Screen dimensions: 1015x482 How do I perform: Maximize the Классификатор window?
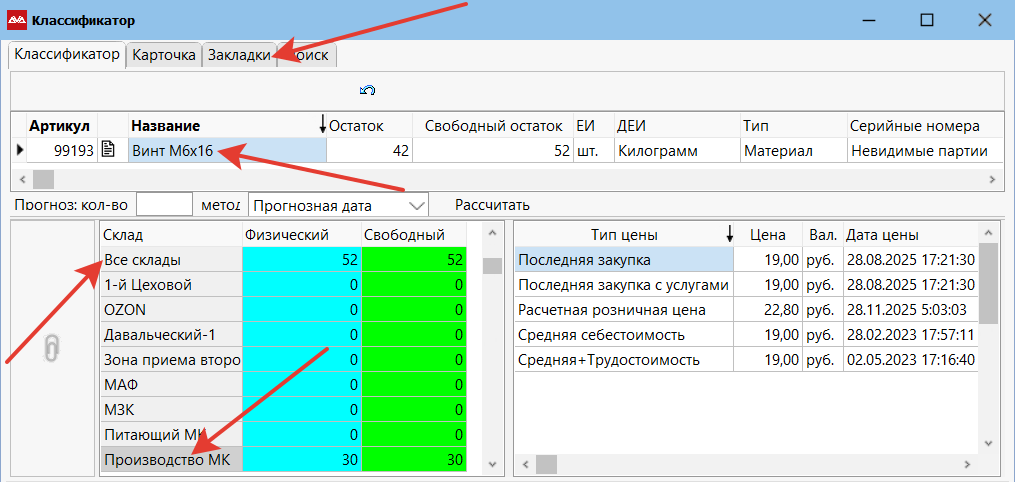coord(927,20)
